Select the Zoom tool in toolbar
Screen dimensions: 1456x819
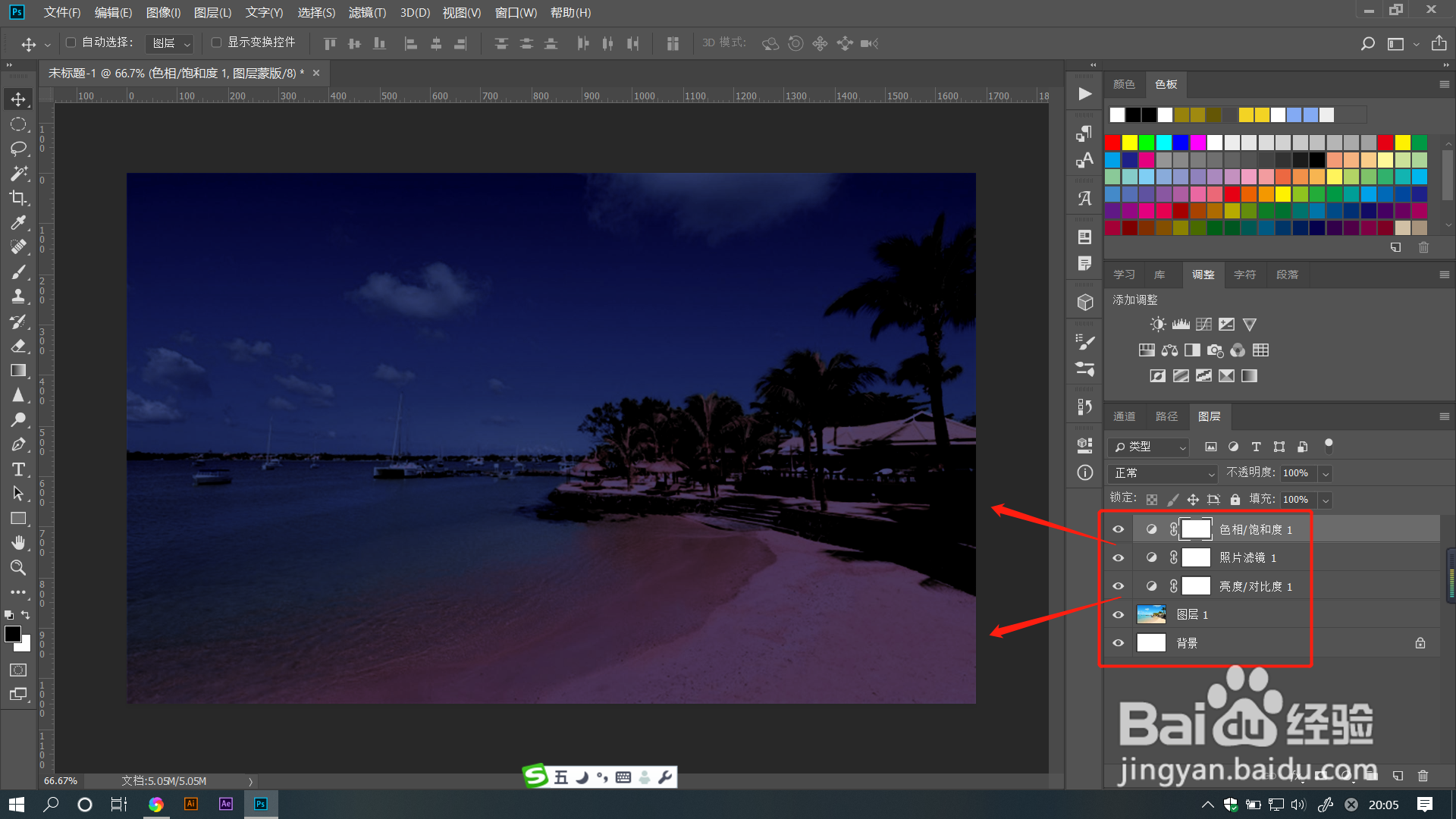click(18, 567)
